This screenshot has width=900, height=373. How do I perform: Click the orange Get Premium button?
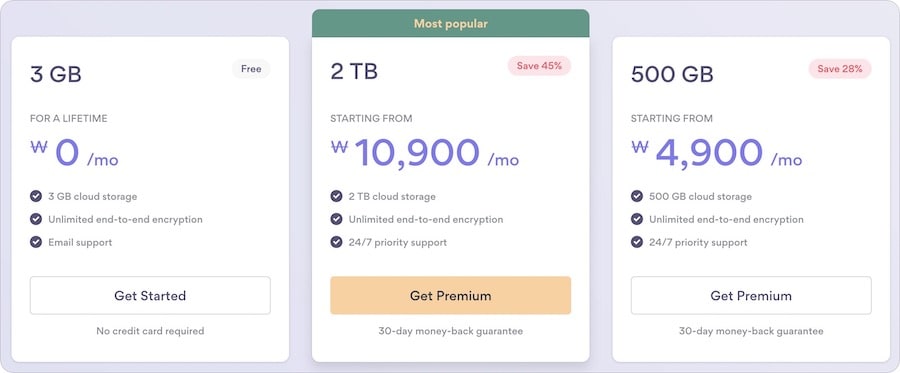click(x=451, y=296)
